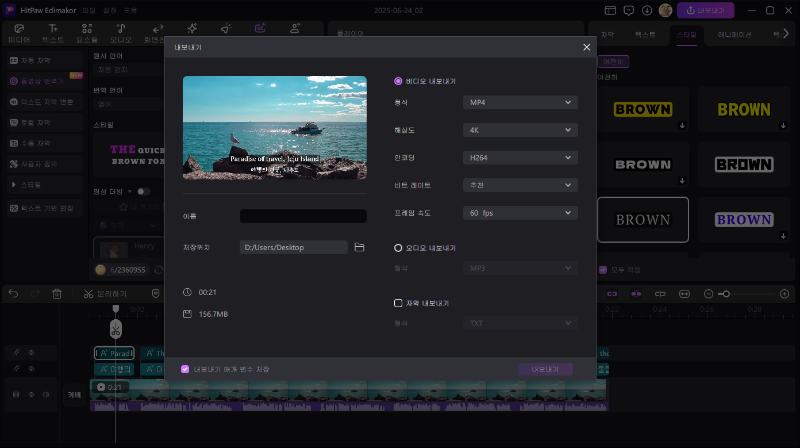Toggle visibility of second subtitle track
The height and width of the screenshot is (448, 800).
pos(31,368)
